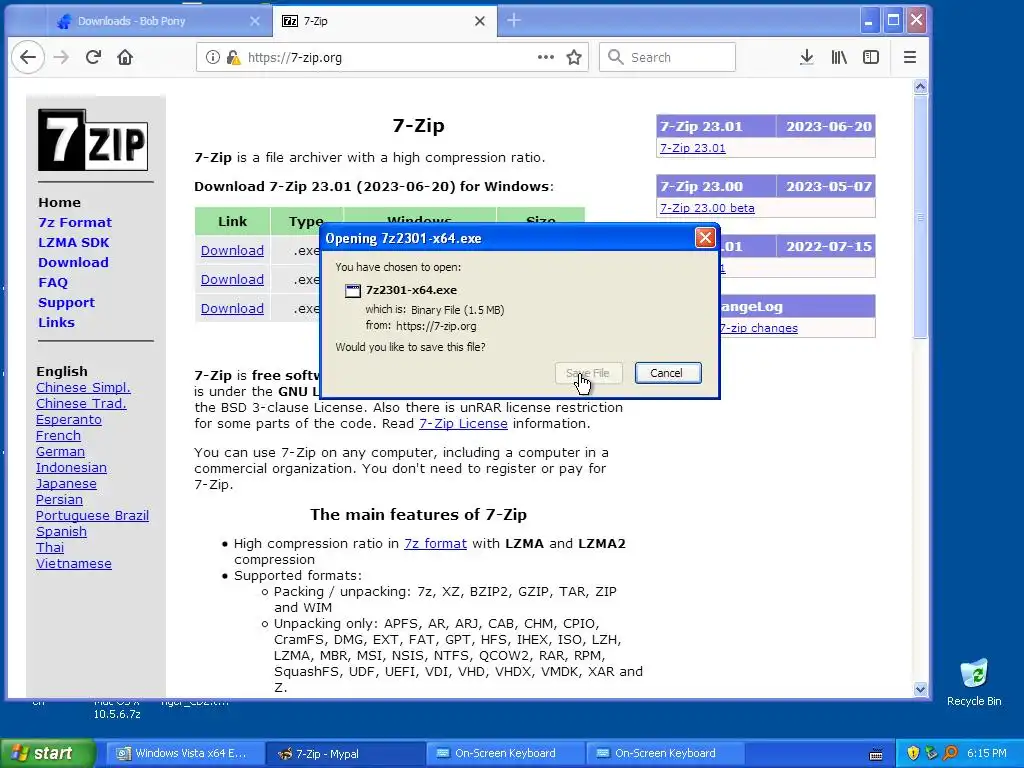This screenshot has height=768, width=1024.
Task: Open the hamburger application menu
Action: pos(910,57)
